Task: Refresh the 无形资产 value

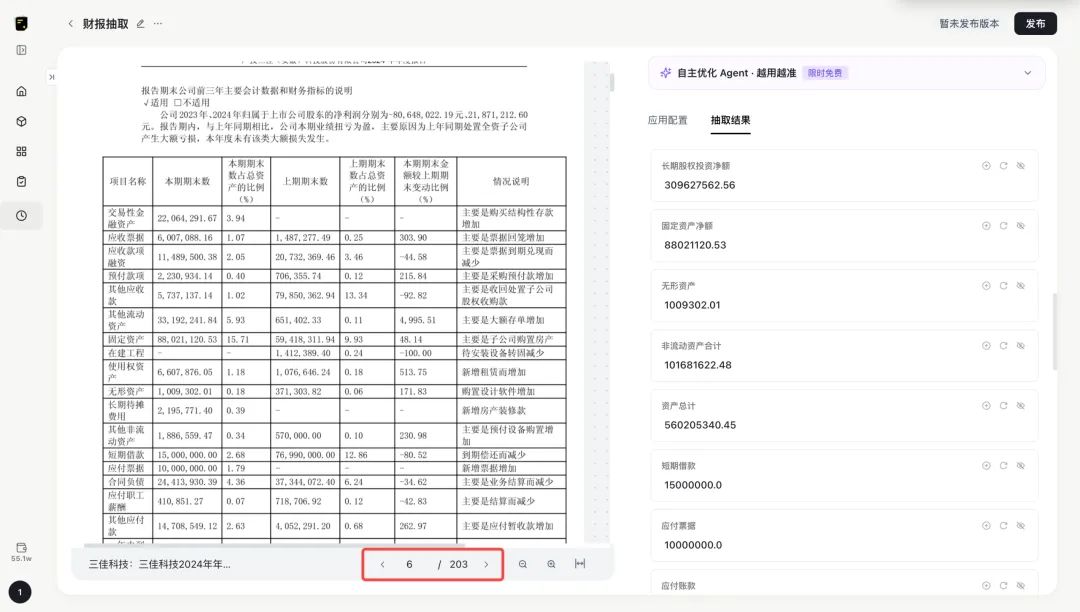Action: (1004, 286)
